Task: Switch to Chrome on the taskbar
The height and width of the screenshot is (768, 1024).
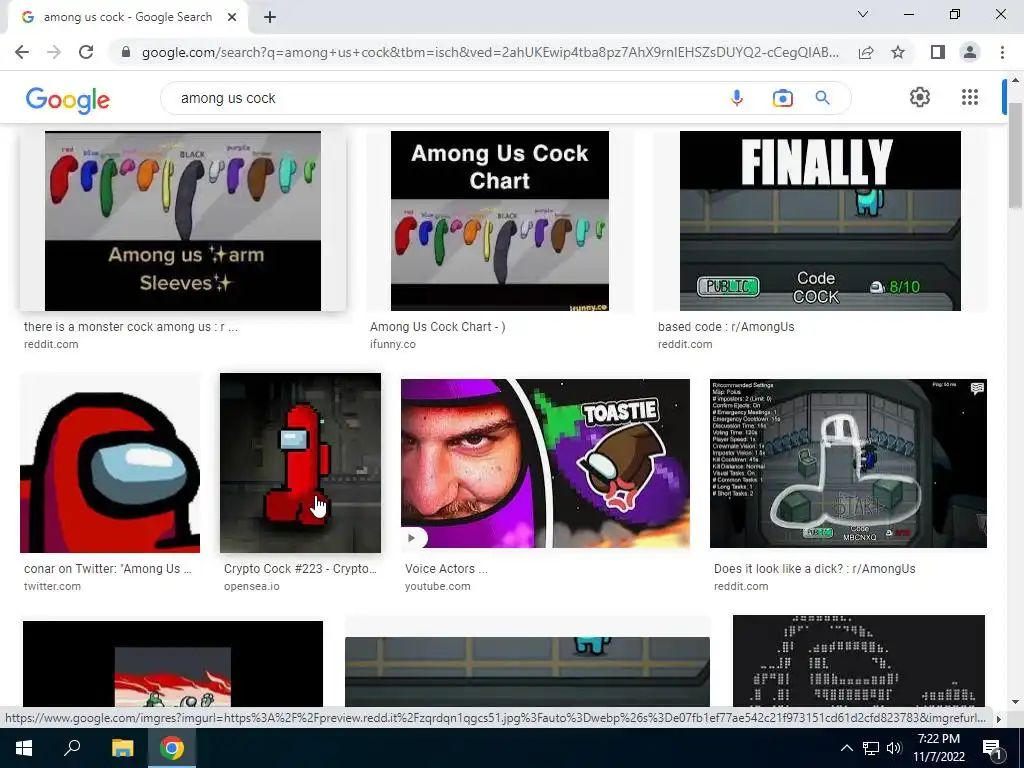Action: point(172,748)
